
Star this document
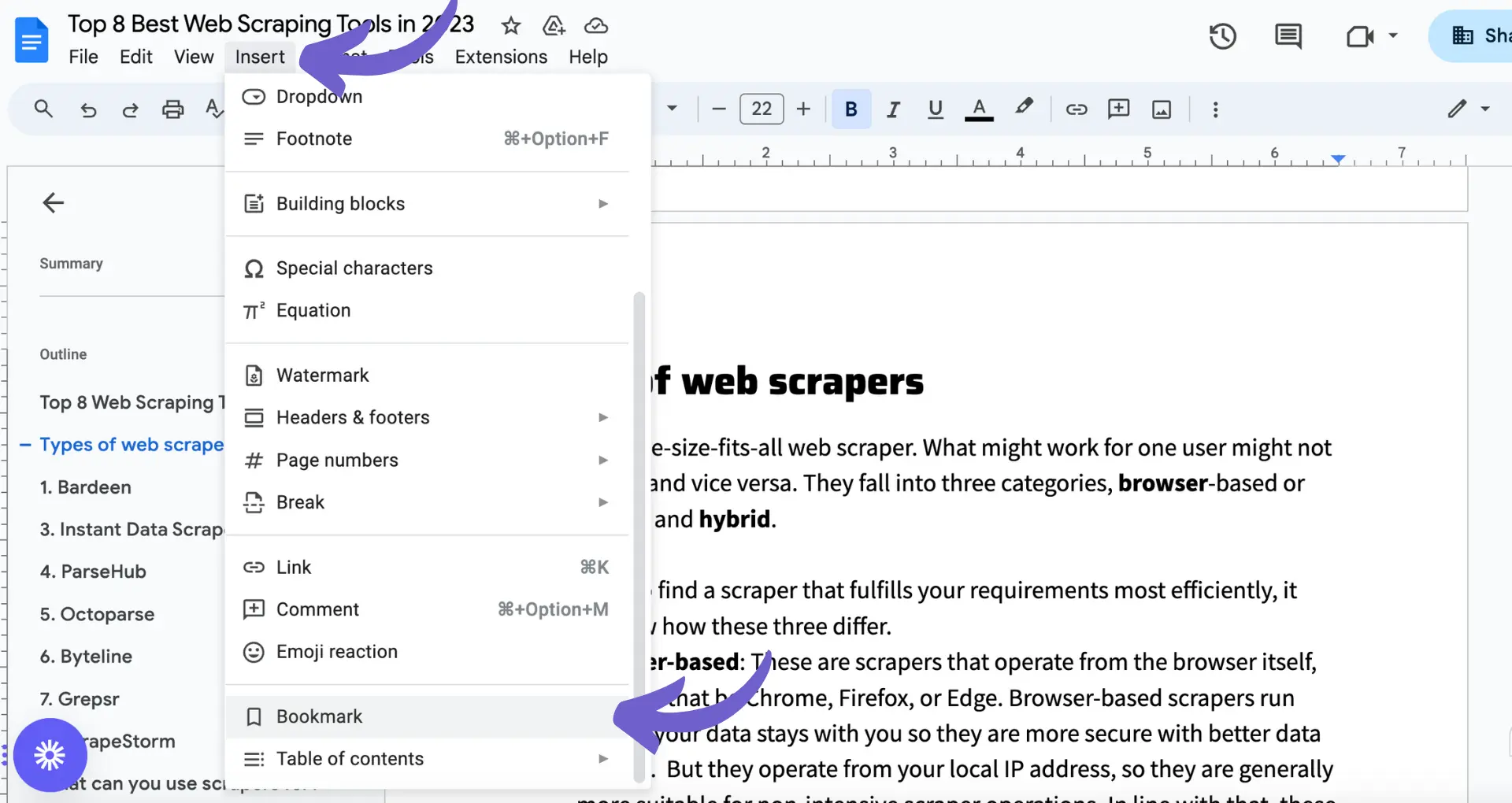[x=511, y=26]
